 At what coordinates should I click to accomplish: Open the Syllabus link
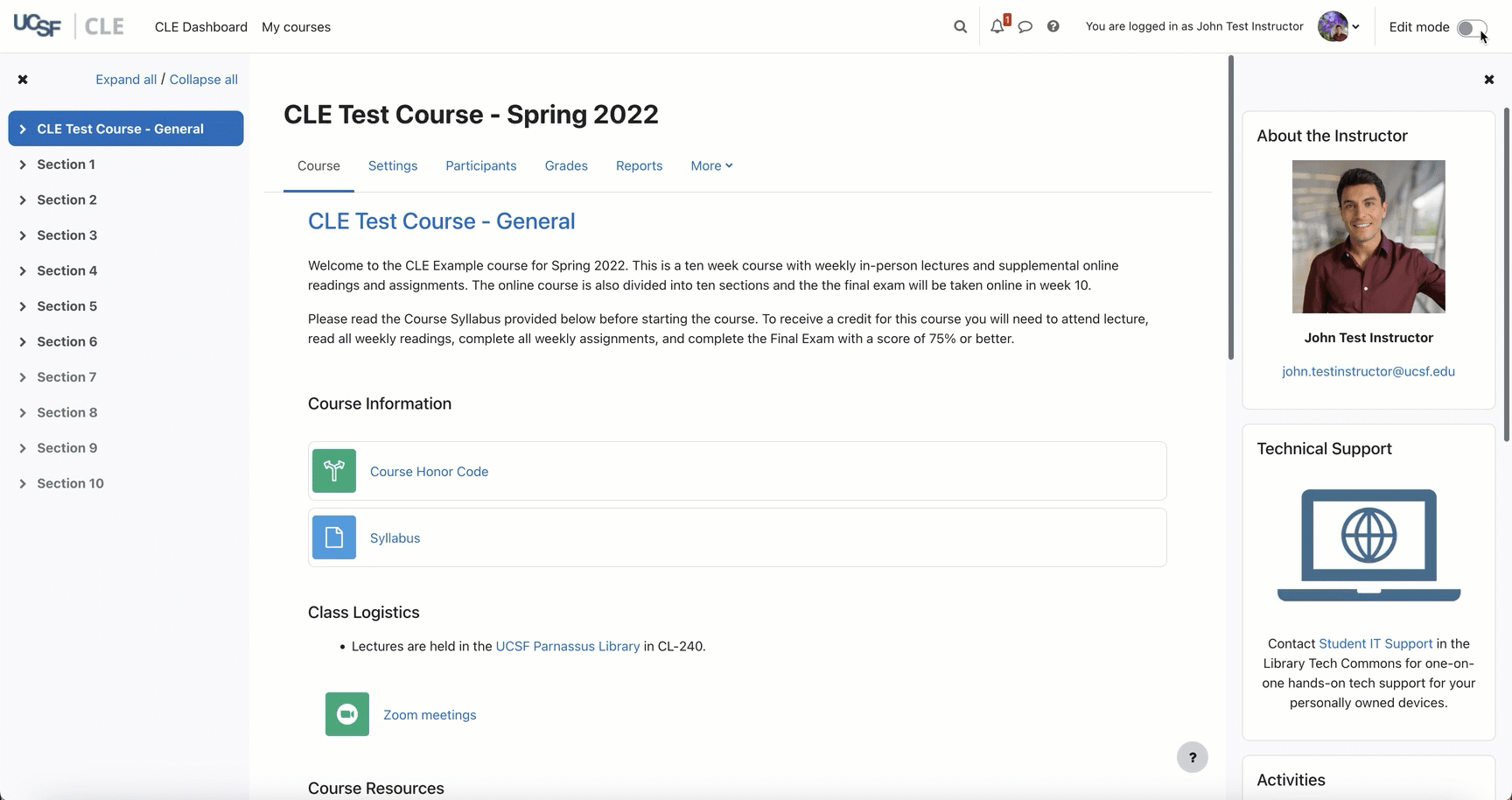[x=395, y=538]
